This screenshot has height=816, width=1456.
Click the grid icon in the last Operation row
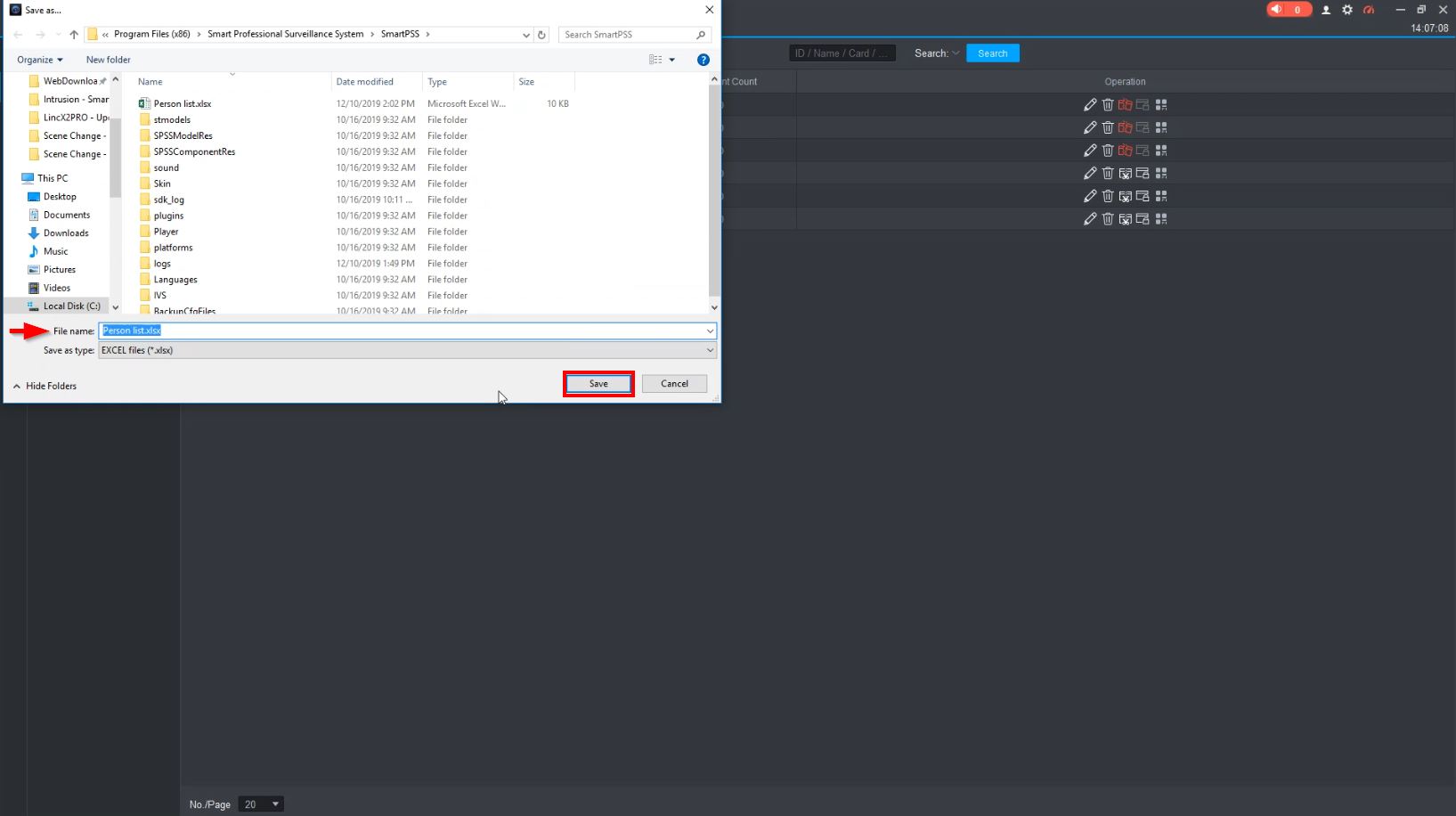[1161, 219]
